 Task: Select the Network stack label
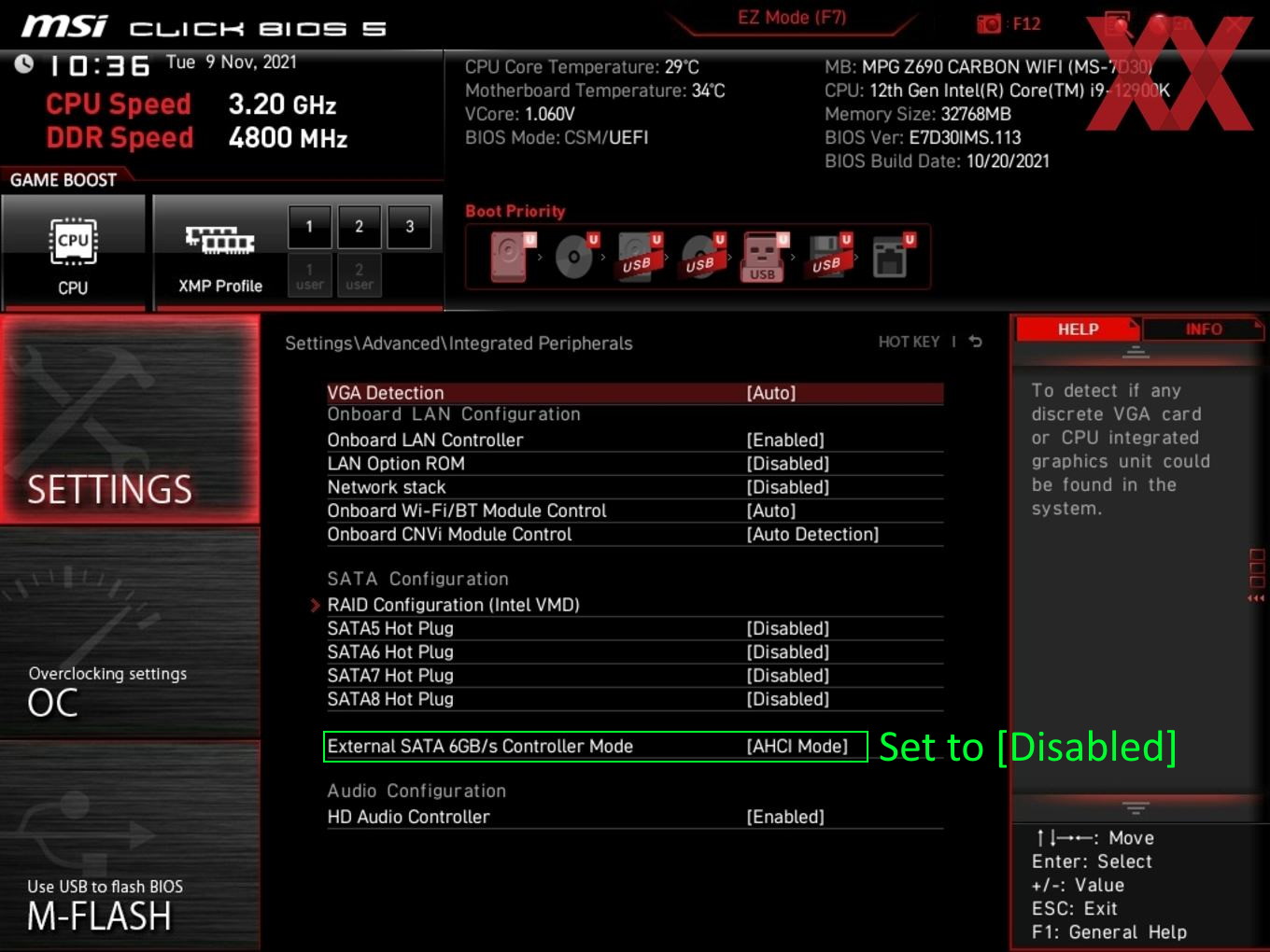pyautogui.click(x=387, y=487)
